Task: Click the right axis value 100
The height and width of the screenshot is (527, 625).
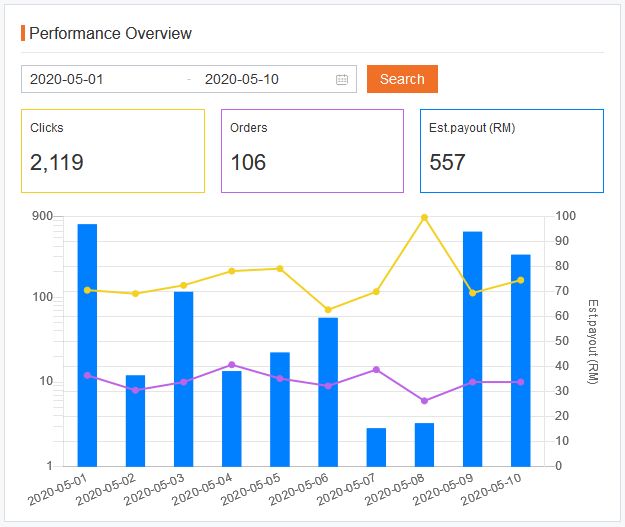Action: click(565, 216)
